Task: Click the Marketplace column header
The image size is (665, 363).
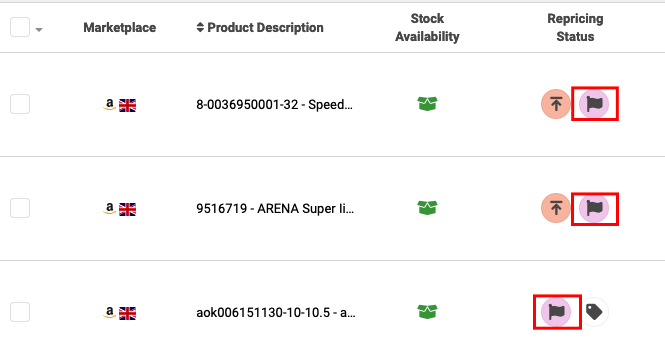Action: click(120, 28)
